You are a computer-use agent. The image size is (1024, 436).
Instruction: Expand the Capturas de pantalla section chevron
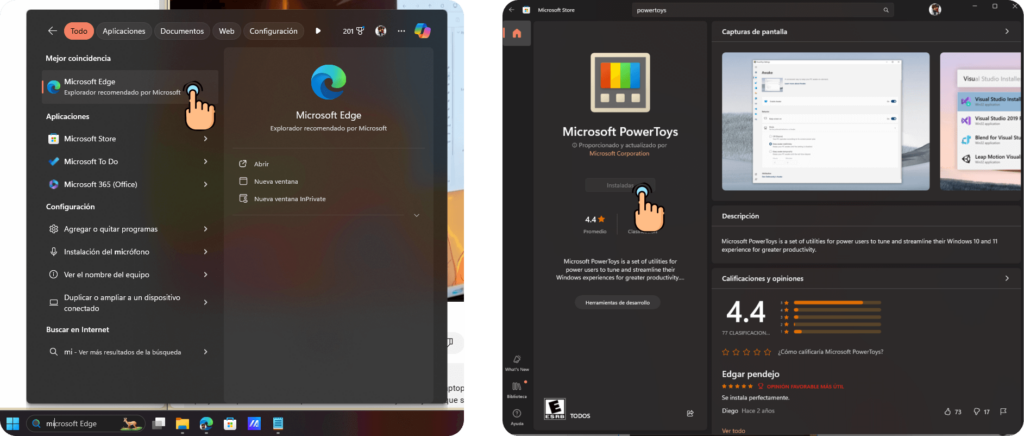click(1006, 31)
